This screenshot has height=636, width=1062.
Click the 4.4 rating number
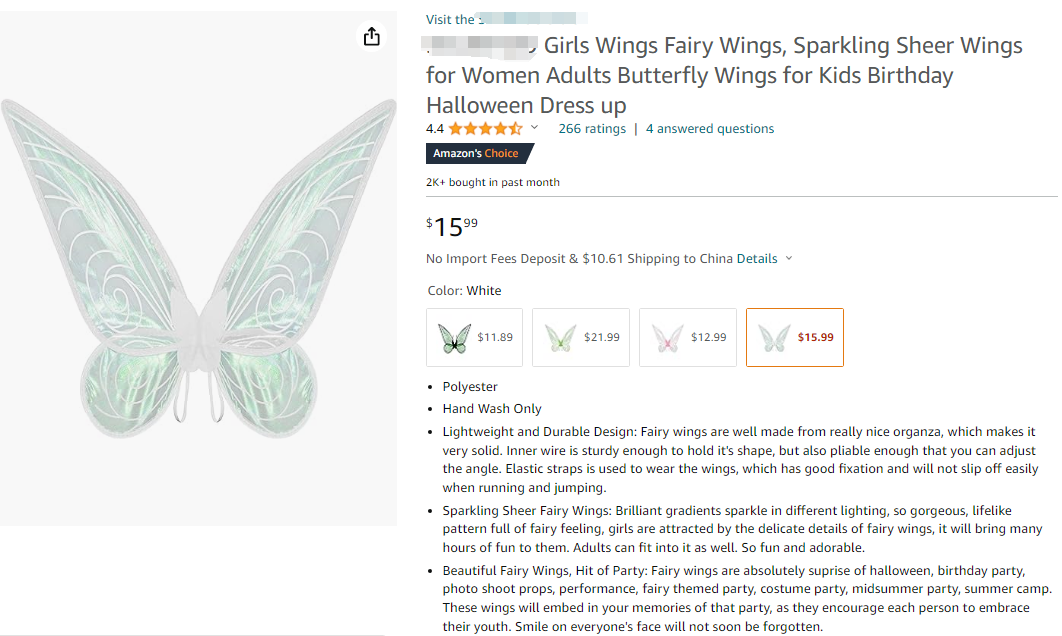[x=435, y=129]
